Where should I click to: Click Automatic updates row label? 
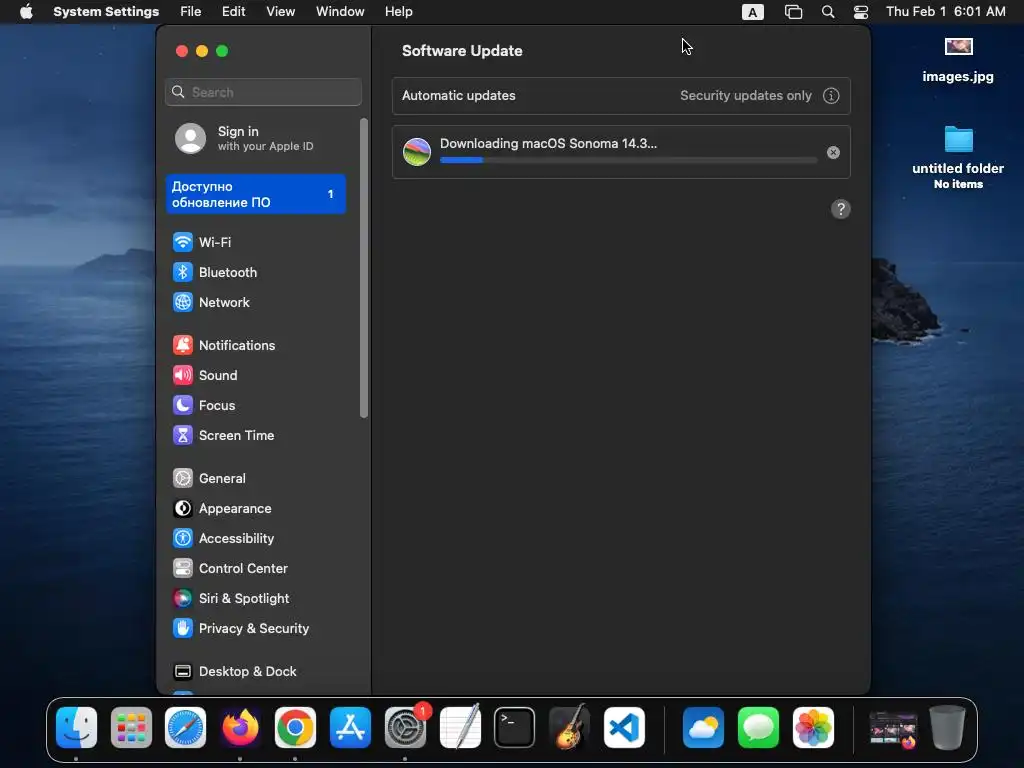pos(458,96)
